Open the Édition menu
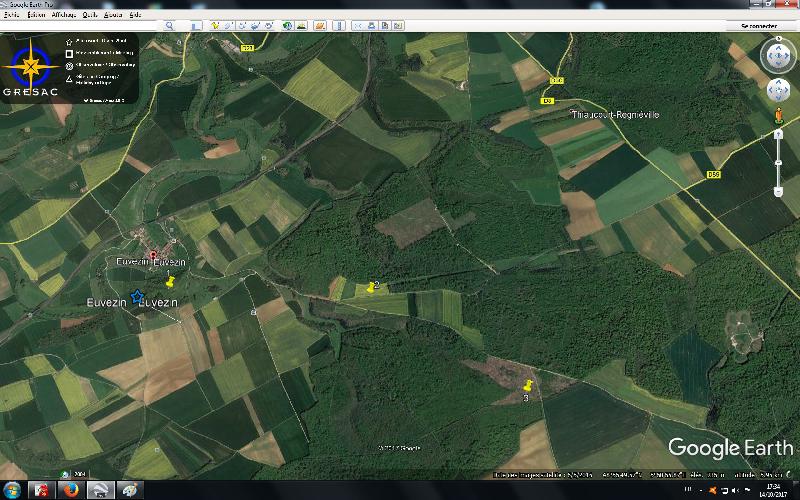800x500 pixels. pos(36,15)
